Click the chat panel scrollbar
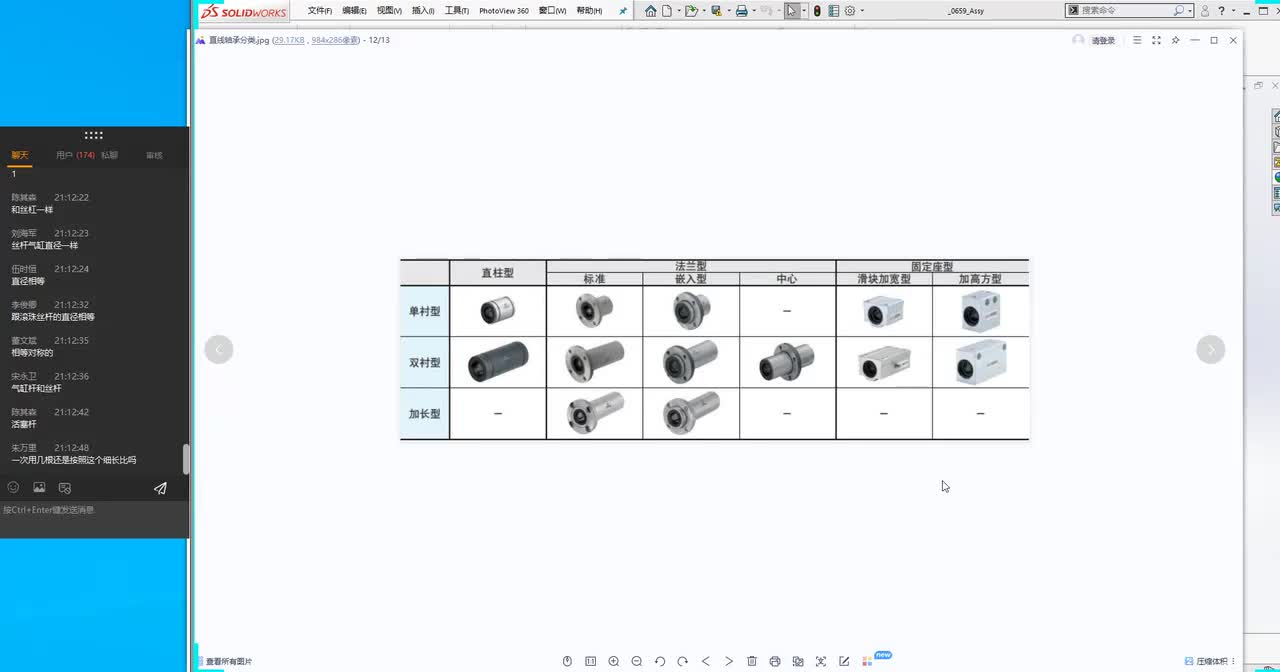Image resolution: width=1280 pixels, height=672 pixels. coord(186,459)
